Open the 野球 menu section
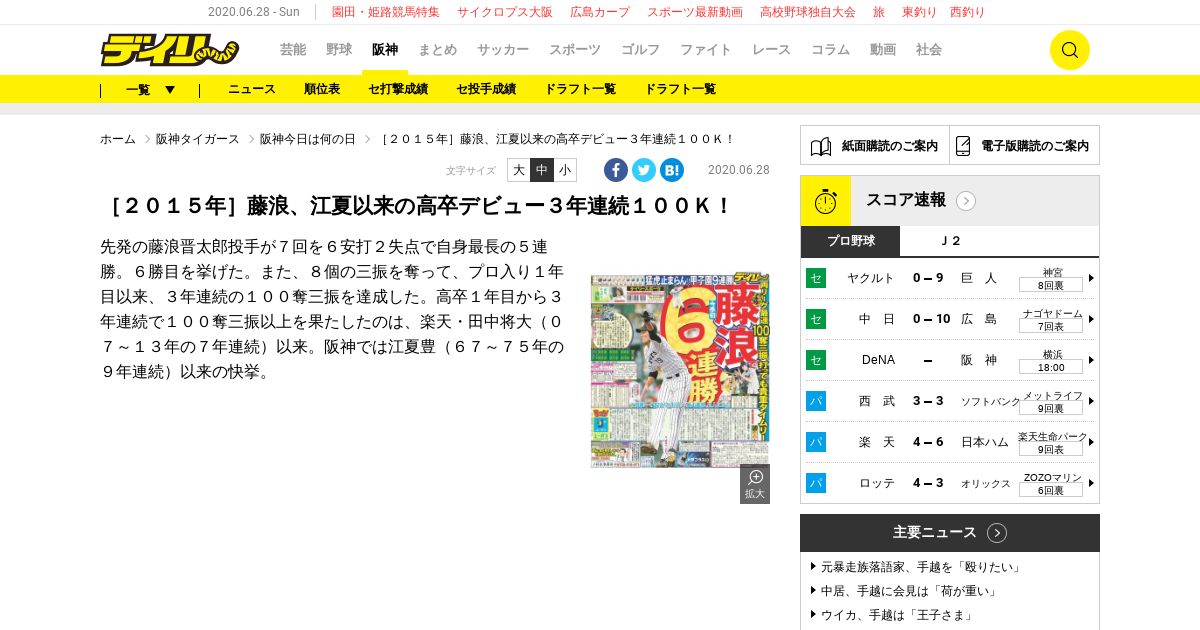1200x630 pixels. [x=339, y=49]
